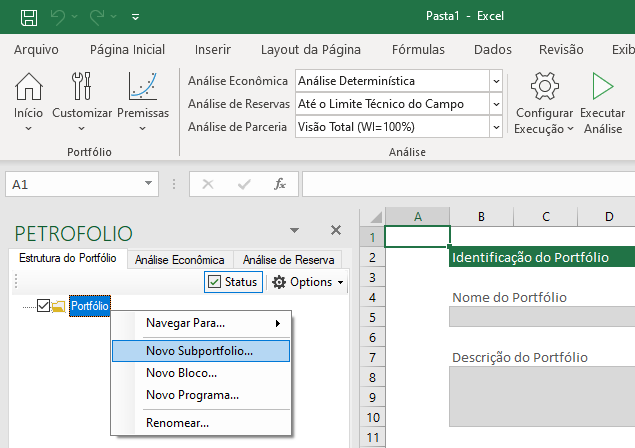Click the cancel X formula button

(x=208, y=184)
